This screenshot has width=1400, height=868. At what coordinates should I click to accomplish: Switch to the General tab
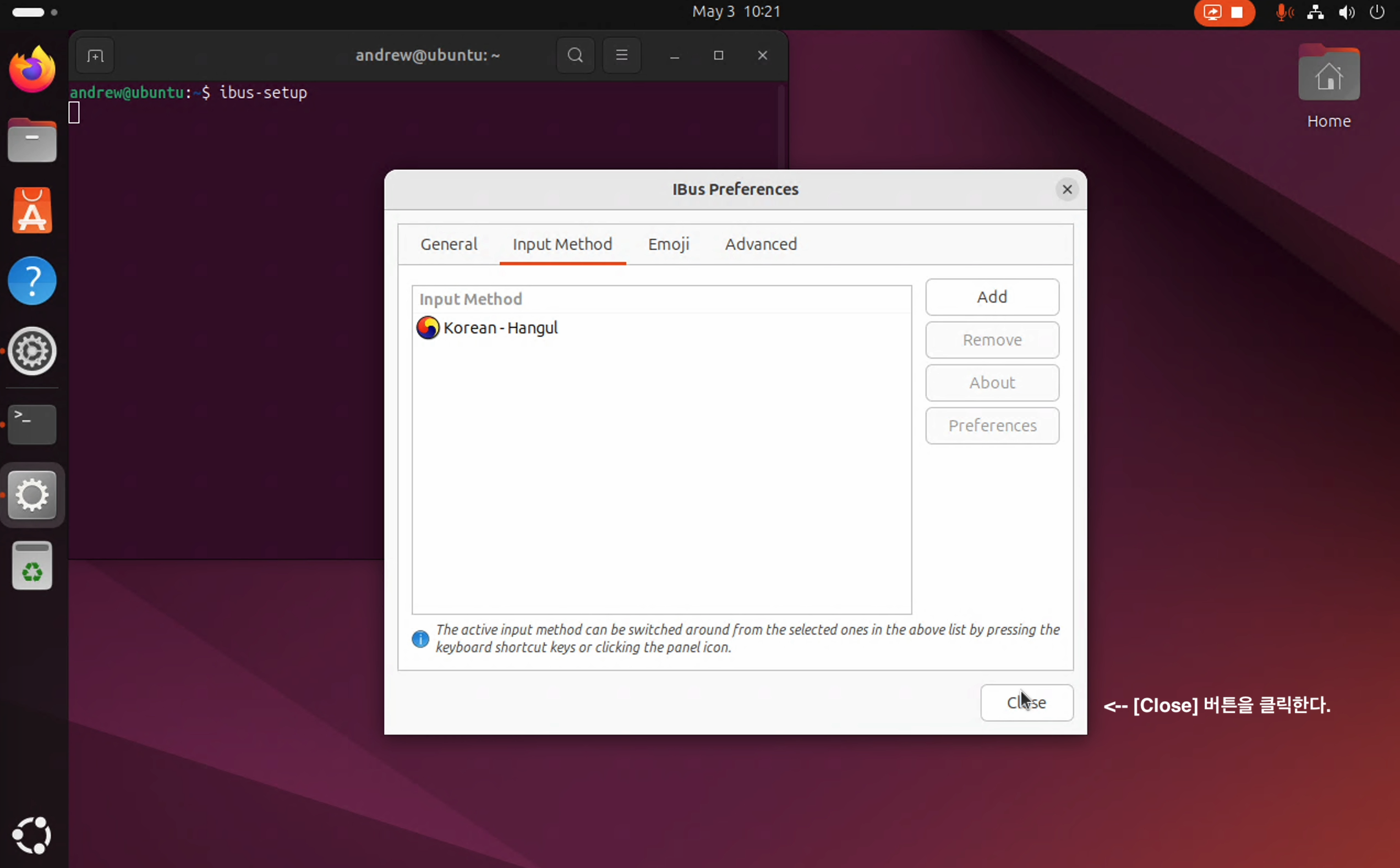(449, 245)
